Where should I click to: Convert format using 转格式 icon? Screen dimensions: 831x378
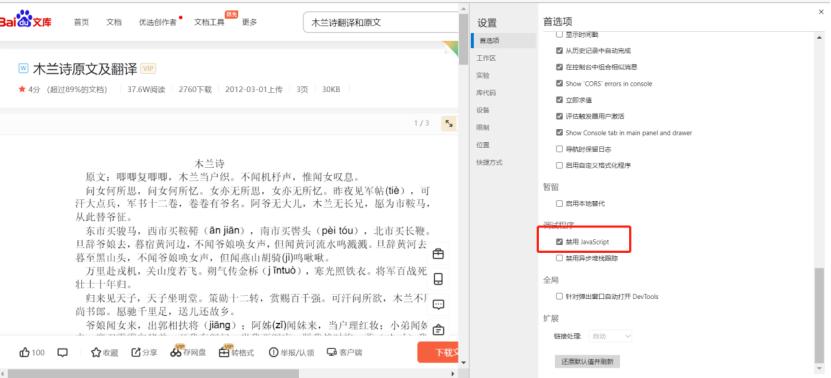point(236,352)
